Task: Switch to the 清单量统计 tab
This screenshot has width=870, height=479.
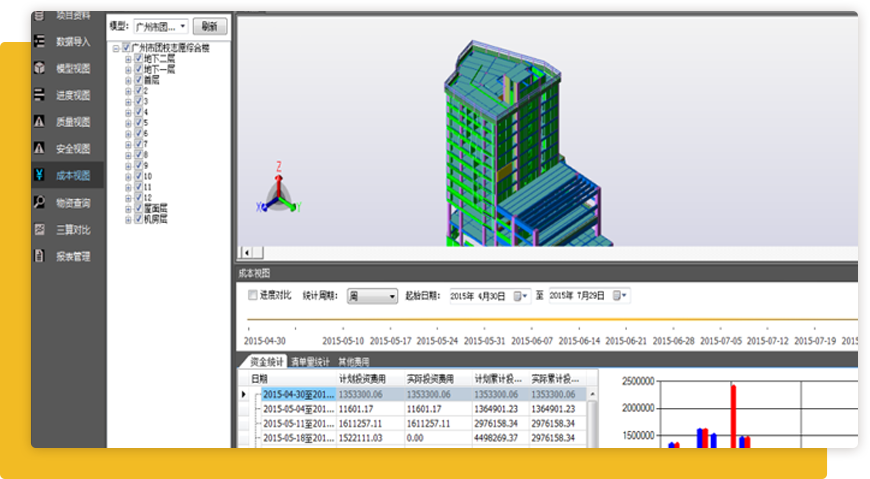Action: pyautogui.click(x=311, y=361)
